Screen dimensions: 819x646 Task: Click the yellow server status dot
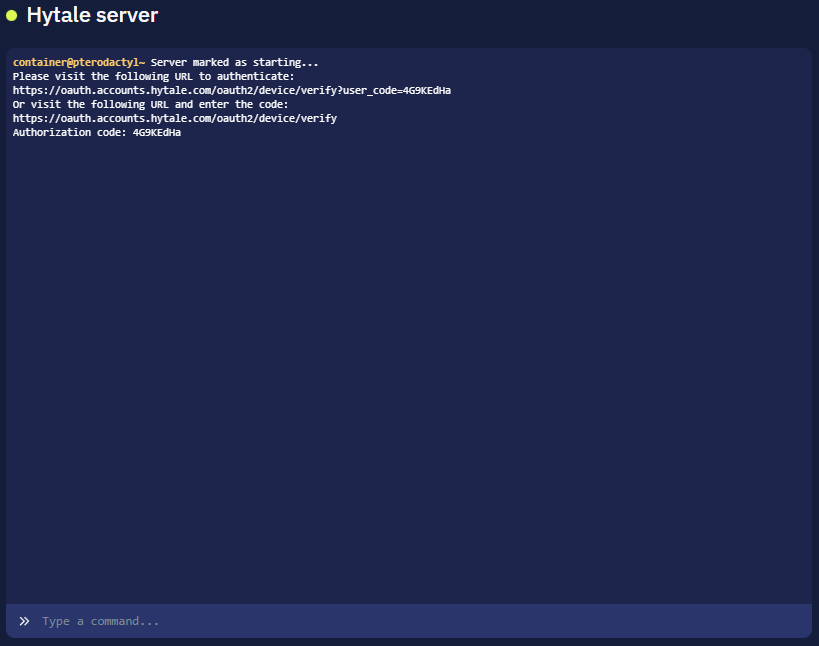(x=12, y=15)
